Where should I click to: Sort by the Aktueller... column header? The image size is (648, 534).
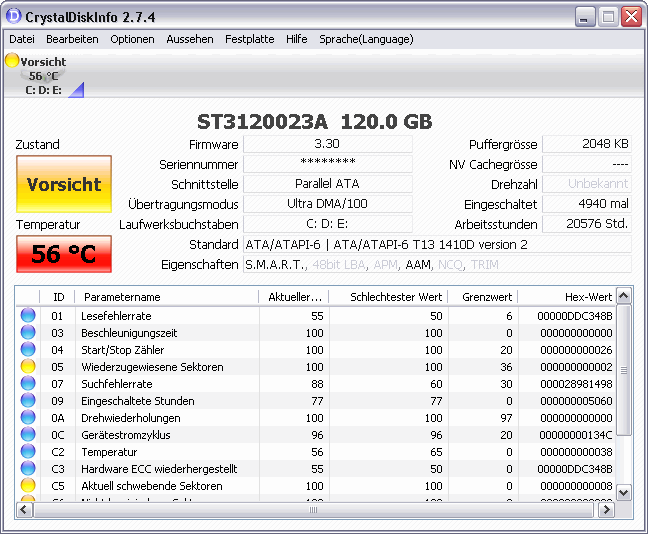pyautogui.click(x=294, y=297)
